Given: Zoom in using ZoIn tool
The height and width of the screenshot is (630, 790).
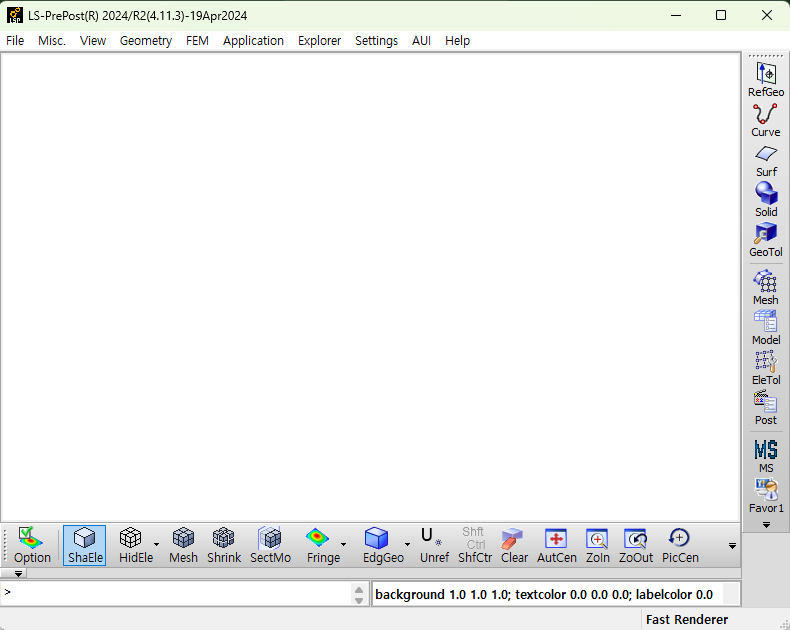Looking at the screenshot, I should coord(598,545).
